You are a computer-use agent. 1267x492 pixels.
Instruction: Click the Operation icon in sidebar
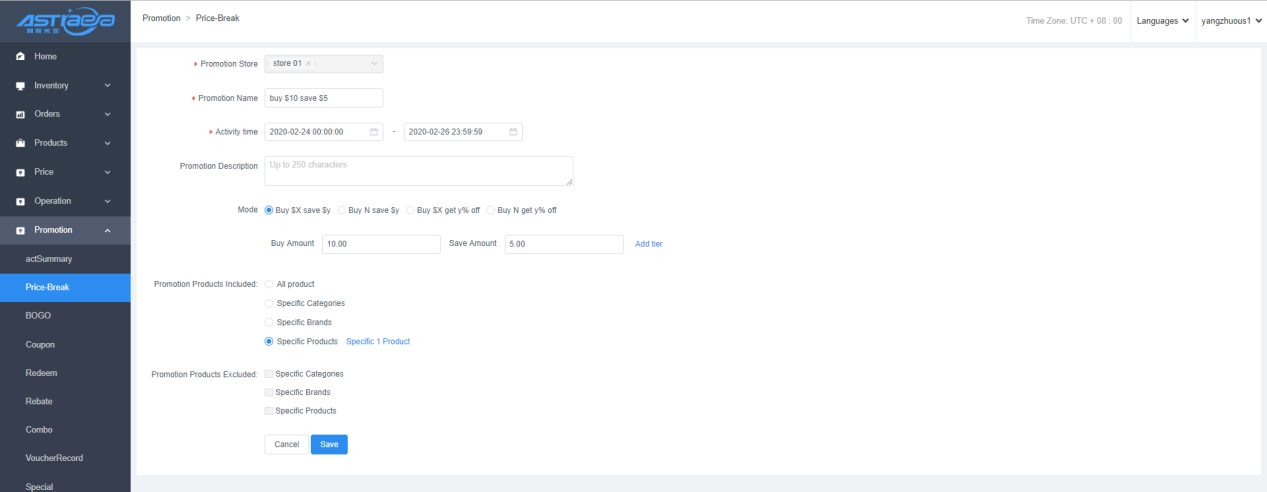click(x=19, y=201)
